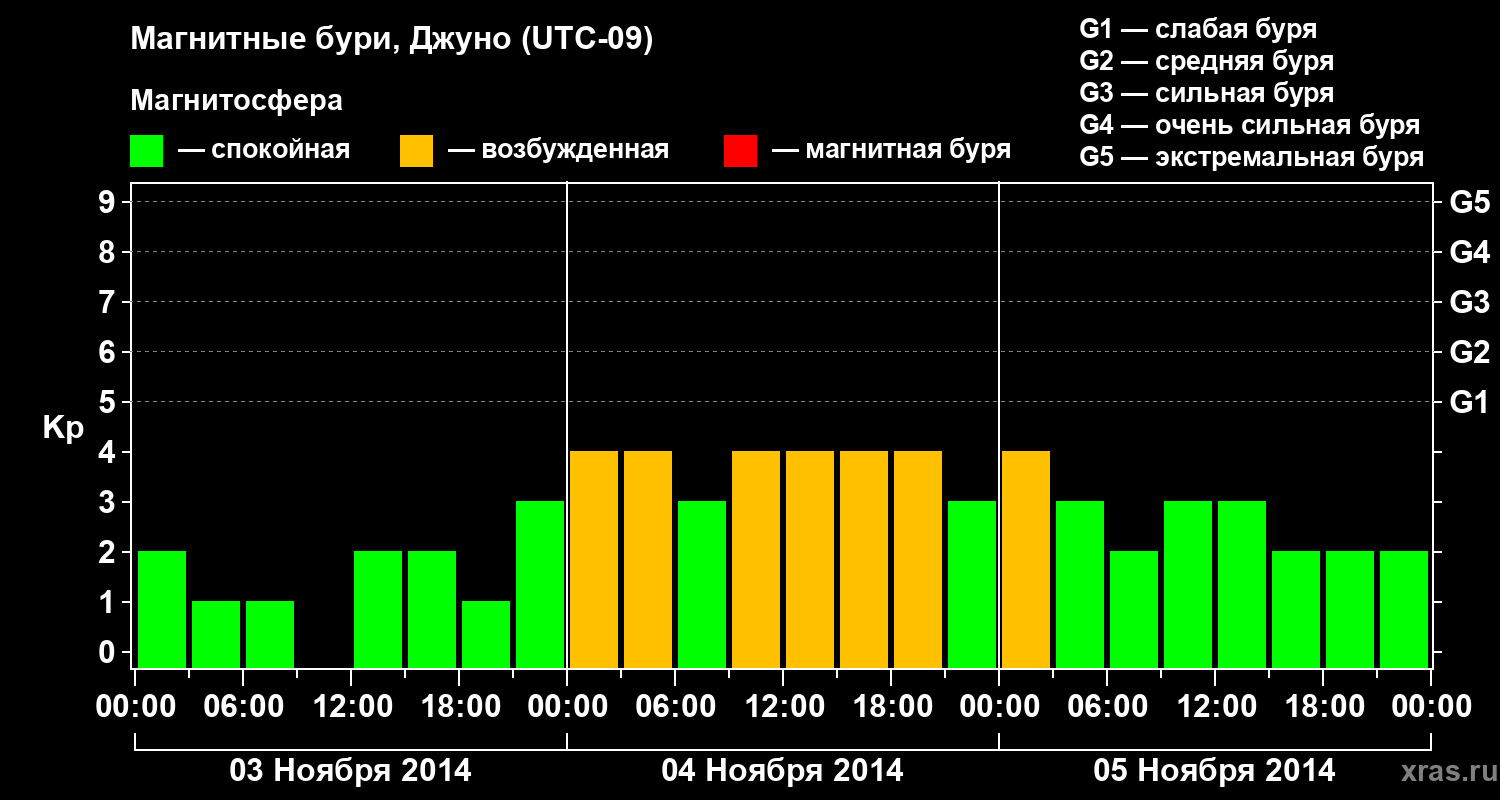The width and height of the screenshot is (1500, 800).
Task: Click the '18:00' tick label above 03 Ноября
Action: (x=459, y=707)
